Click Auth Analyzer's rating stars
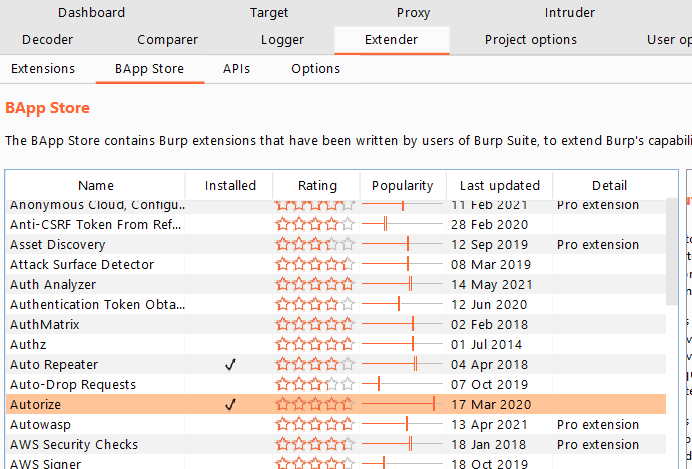This screenshot has height=469, width=692. click(x=316, y=285)
